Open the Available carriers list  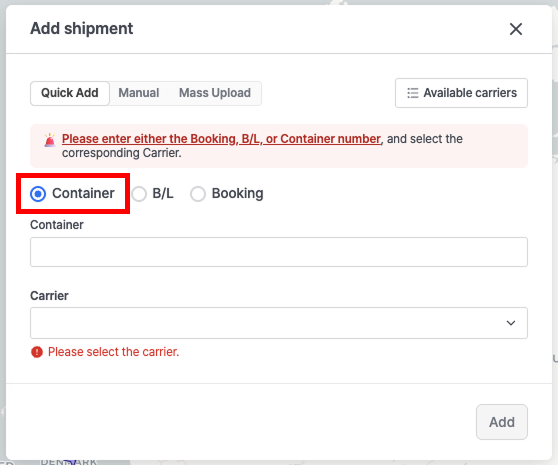[461, 93]
